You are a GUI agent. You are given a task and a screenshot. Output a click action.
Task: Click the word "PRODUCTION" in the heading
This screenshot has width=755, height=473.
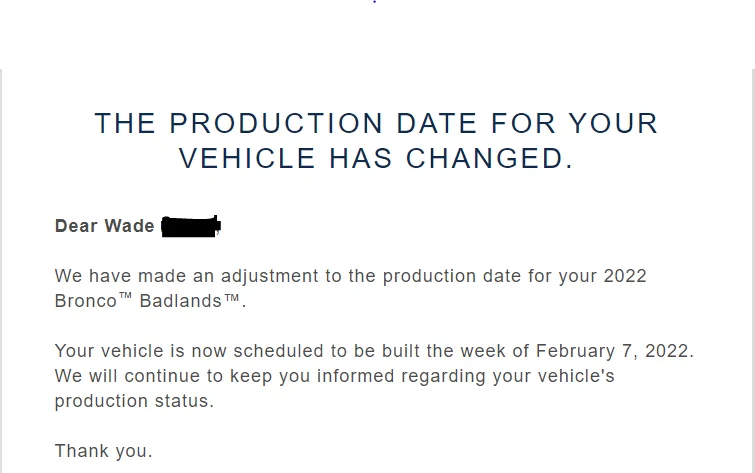tap(276, 123)
